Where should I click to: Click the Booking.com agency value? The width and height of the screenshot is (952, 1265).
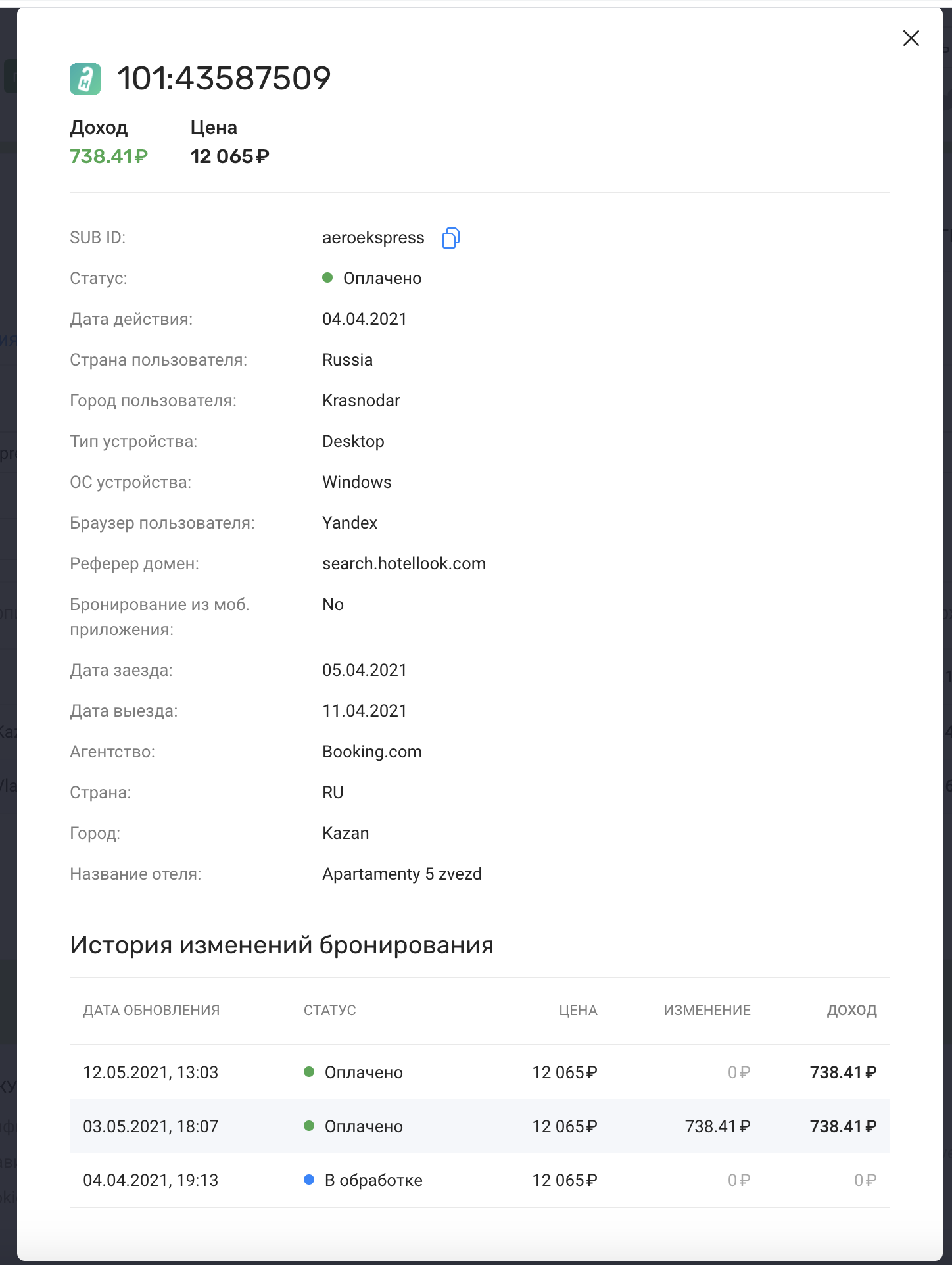point(372,752)
